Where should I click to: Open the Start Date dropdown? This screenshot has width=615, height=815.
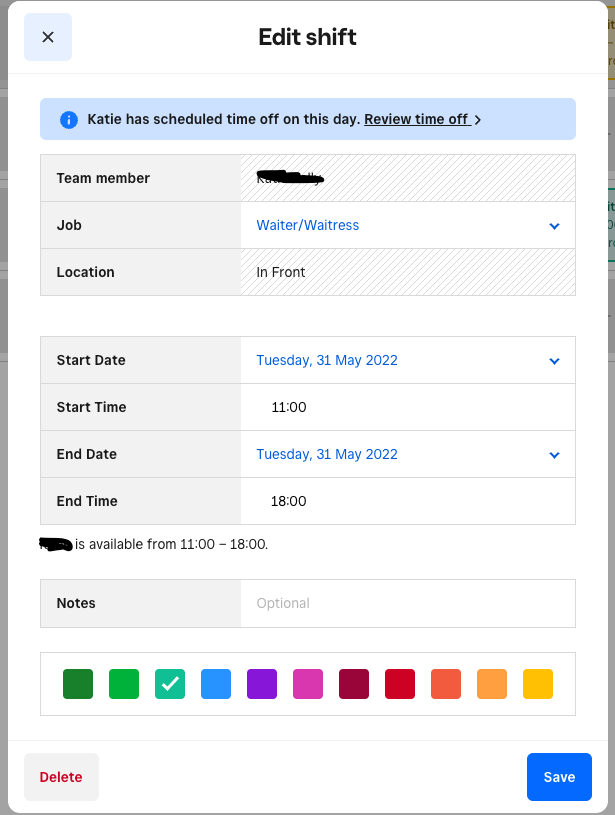407,360
